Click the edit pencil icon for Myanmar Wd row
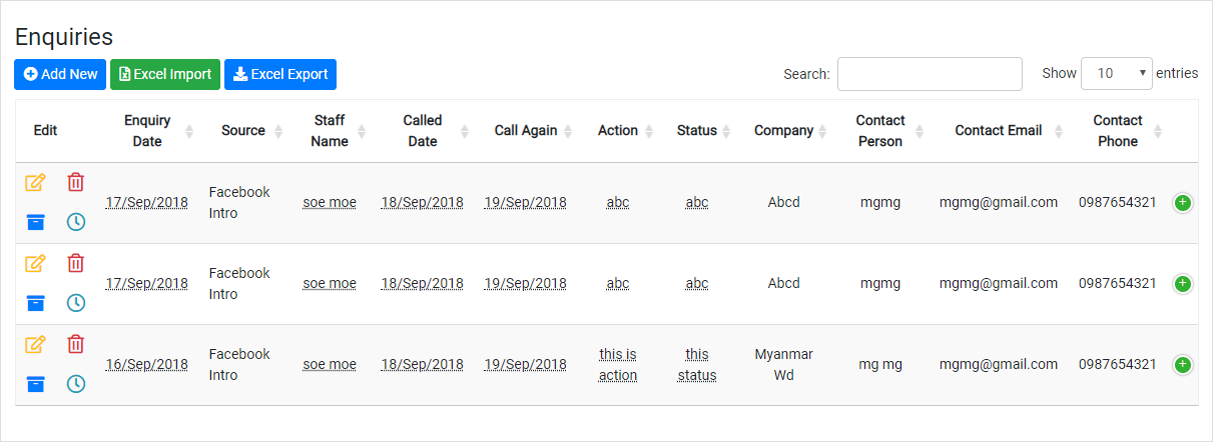Screen dimensions: 1213x442 (35, 344)
